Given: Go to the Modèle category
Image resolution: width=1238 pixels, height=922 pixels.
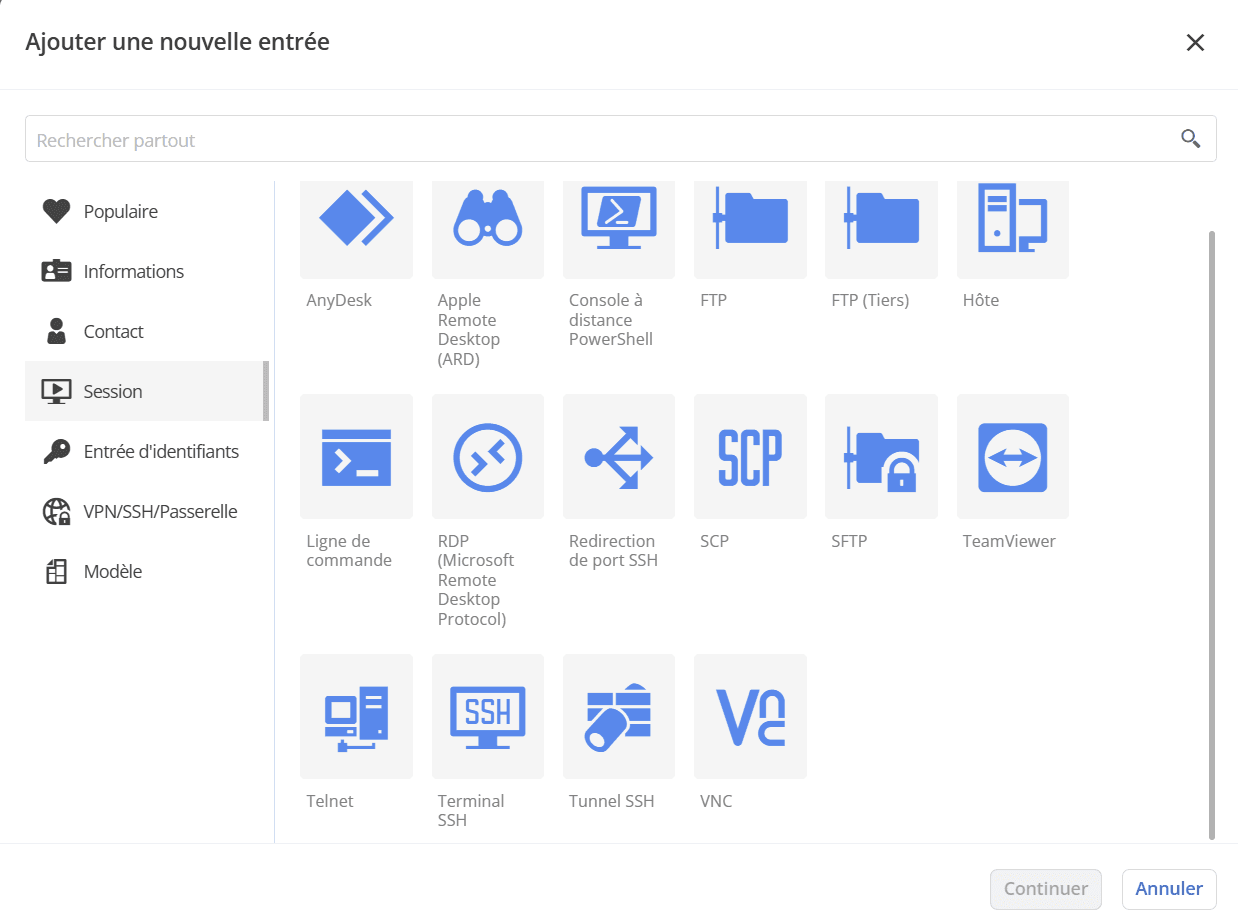Looking at the screenshot, I should pos(112,572).
